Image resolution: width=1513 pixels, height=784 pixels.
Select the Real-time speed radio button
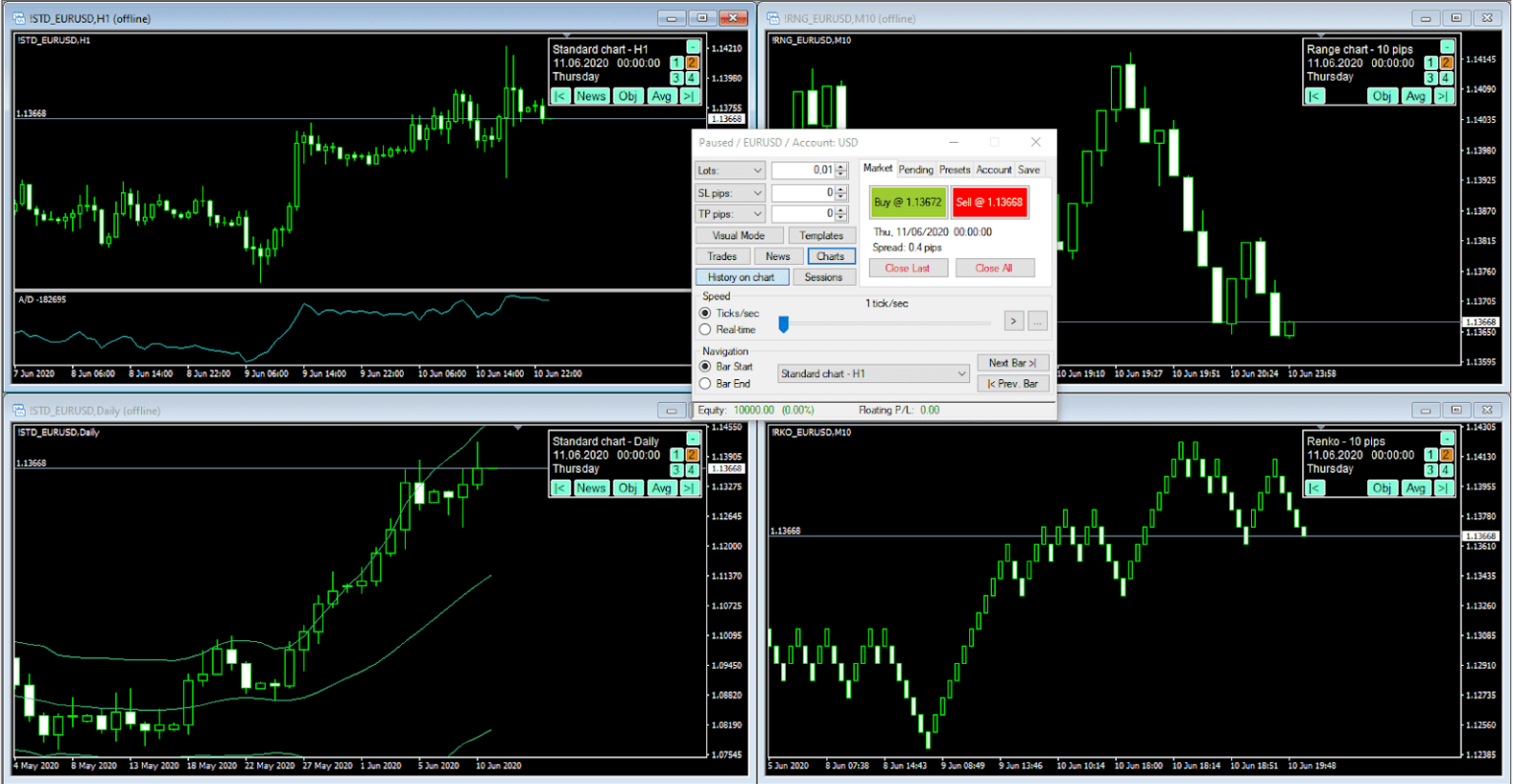coord(705,330)
